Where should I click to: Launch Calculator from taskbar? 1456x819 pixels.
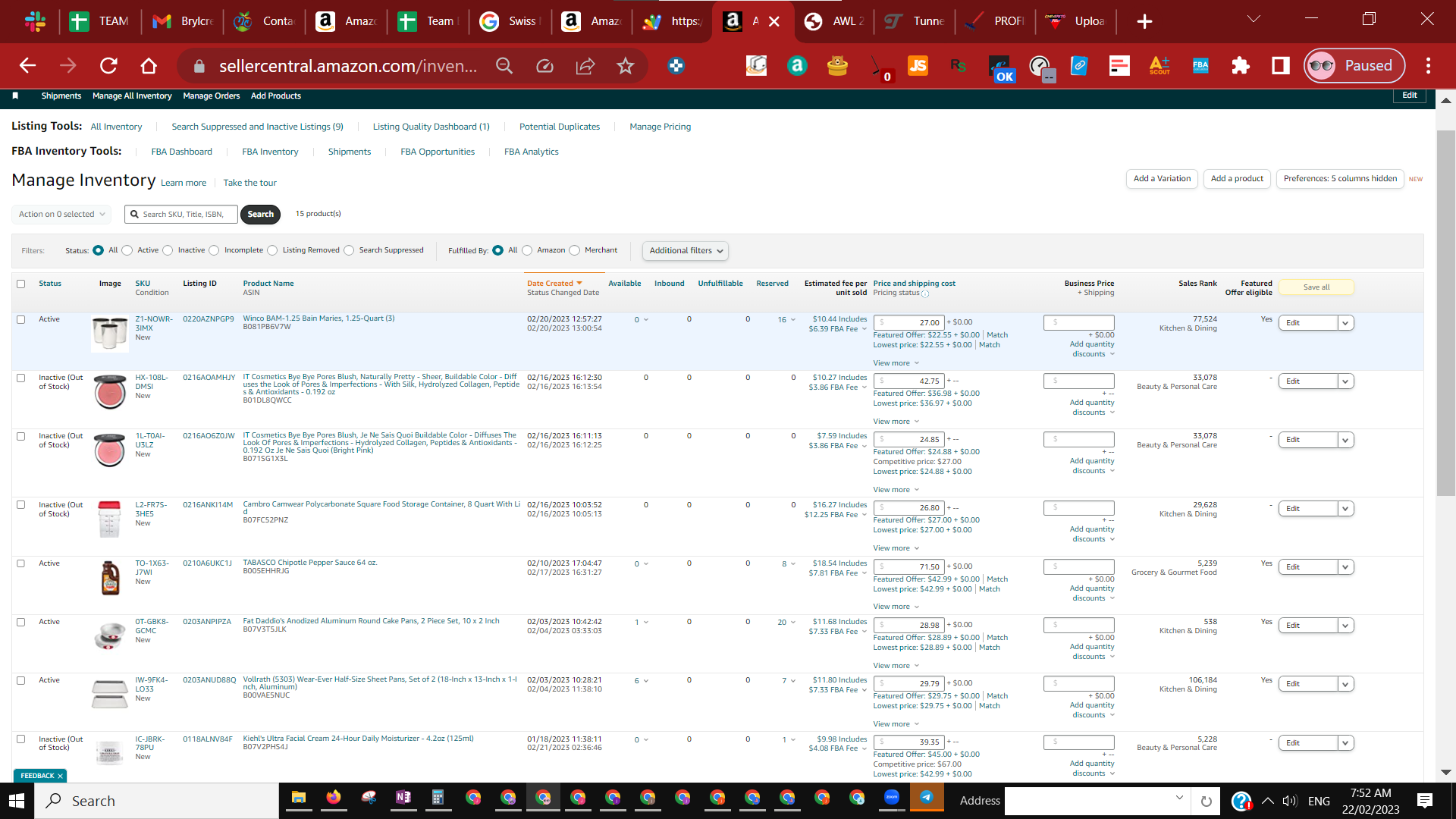pos(438,798)
